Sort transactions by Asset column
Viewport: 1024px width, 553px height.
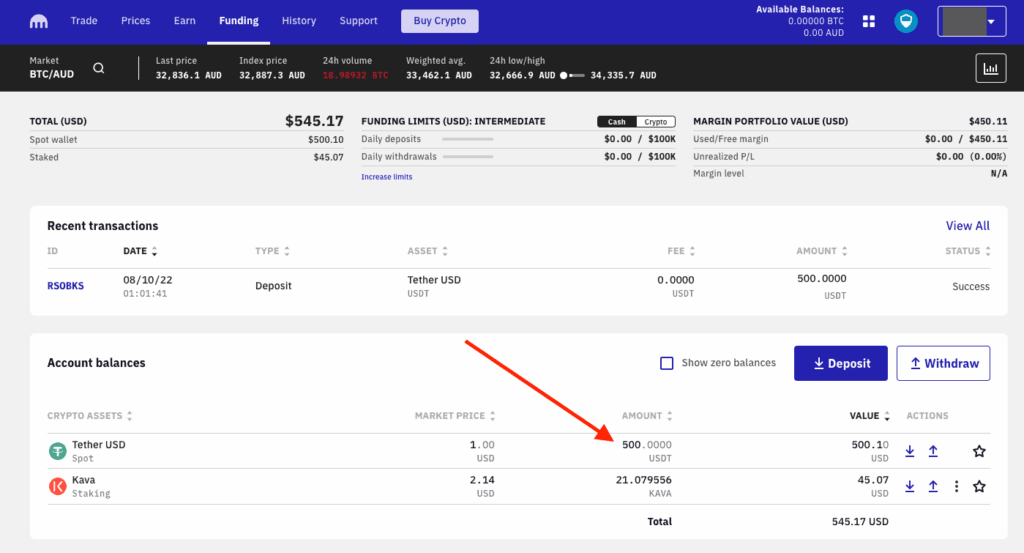[427, 251]
